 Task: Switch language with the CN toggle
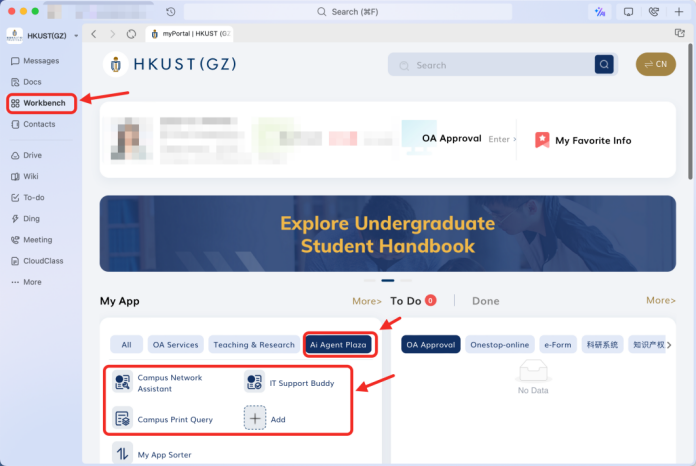point(655,64)
